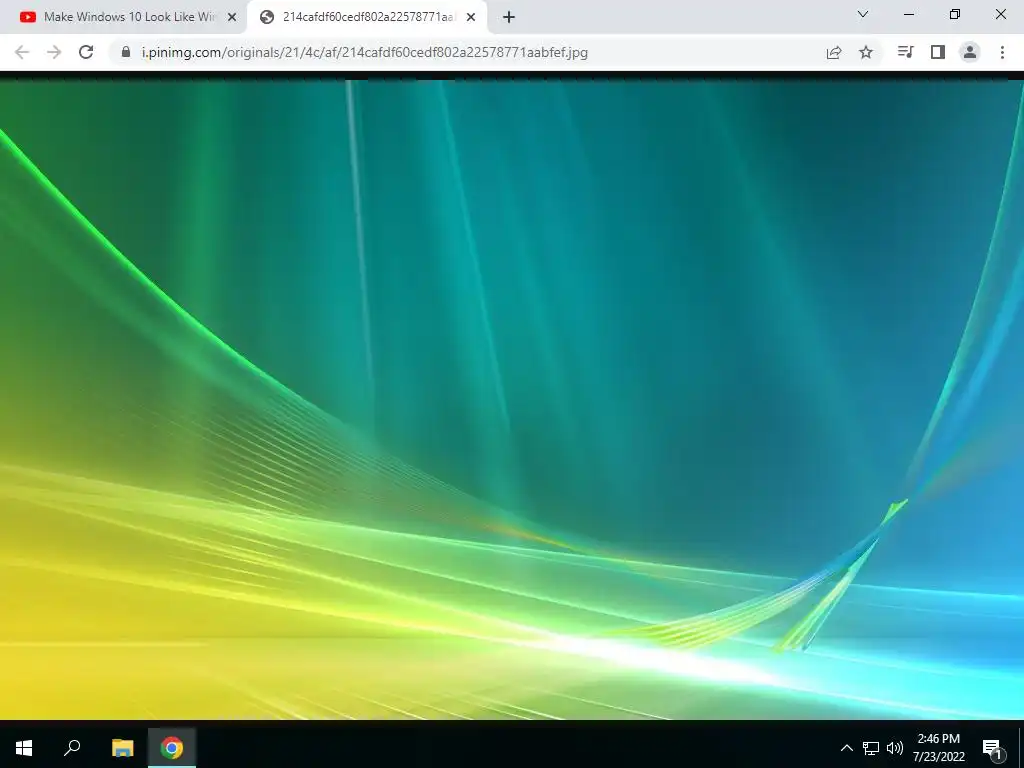Open a new tab with plus button
This screenshot has height=768, width=1024.
coord(509,18)
